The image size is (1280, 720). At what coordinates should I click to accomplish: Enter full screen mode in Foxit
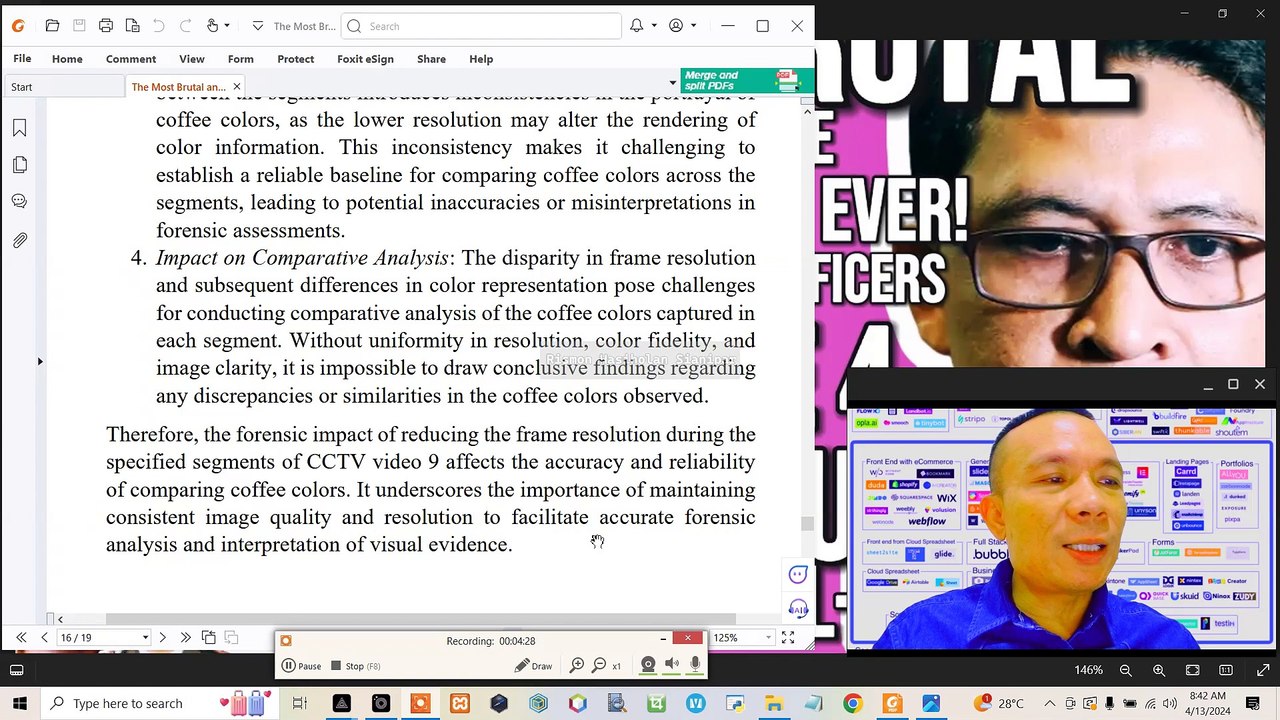(x=788, y=637)
